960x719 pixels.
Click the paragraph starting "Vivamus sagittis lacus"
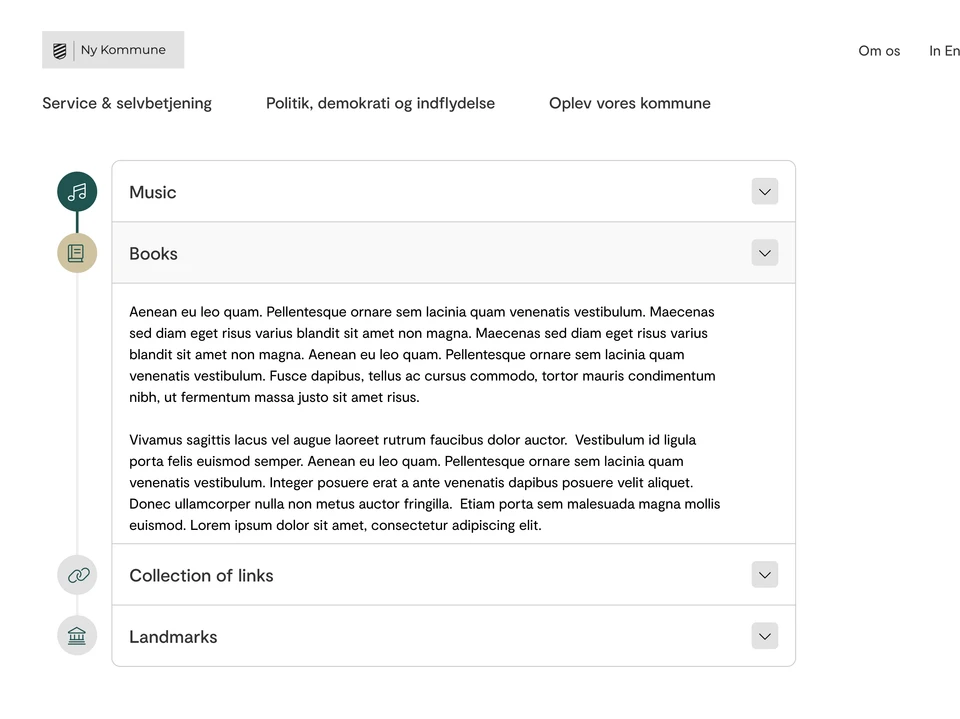point(423,482)
